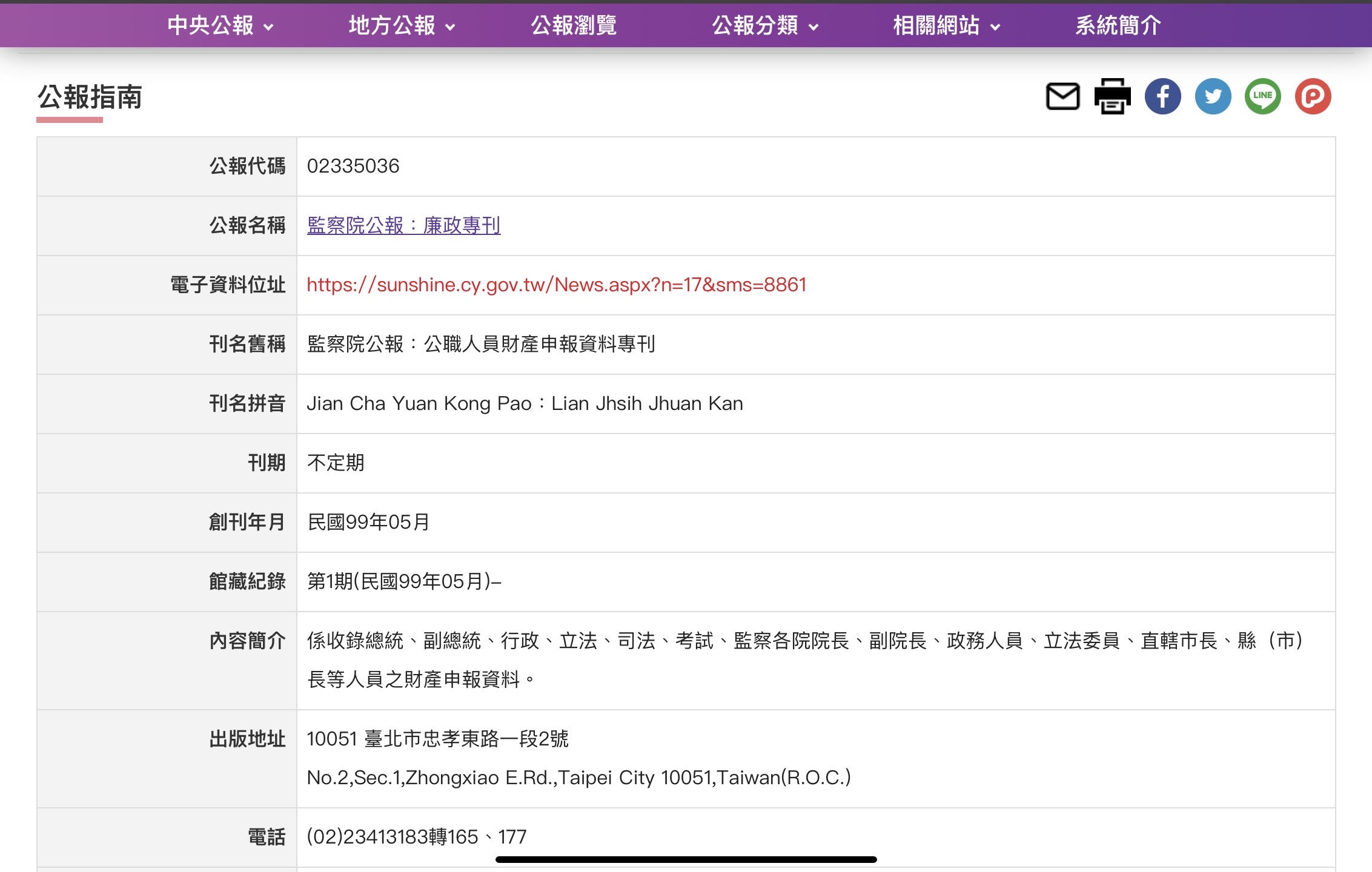The width and height of the screenshot is (1372, 872).
Task: Click the 公報指南 page heading
Action: (90, 97)
